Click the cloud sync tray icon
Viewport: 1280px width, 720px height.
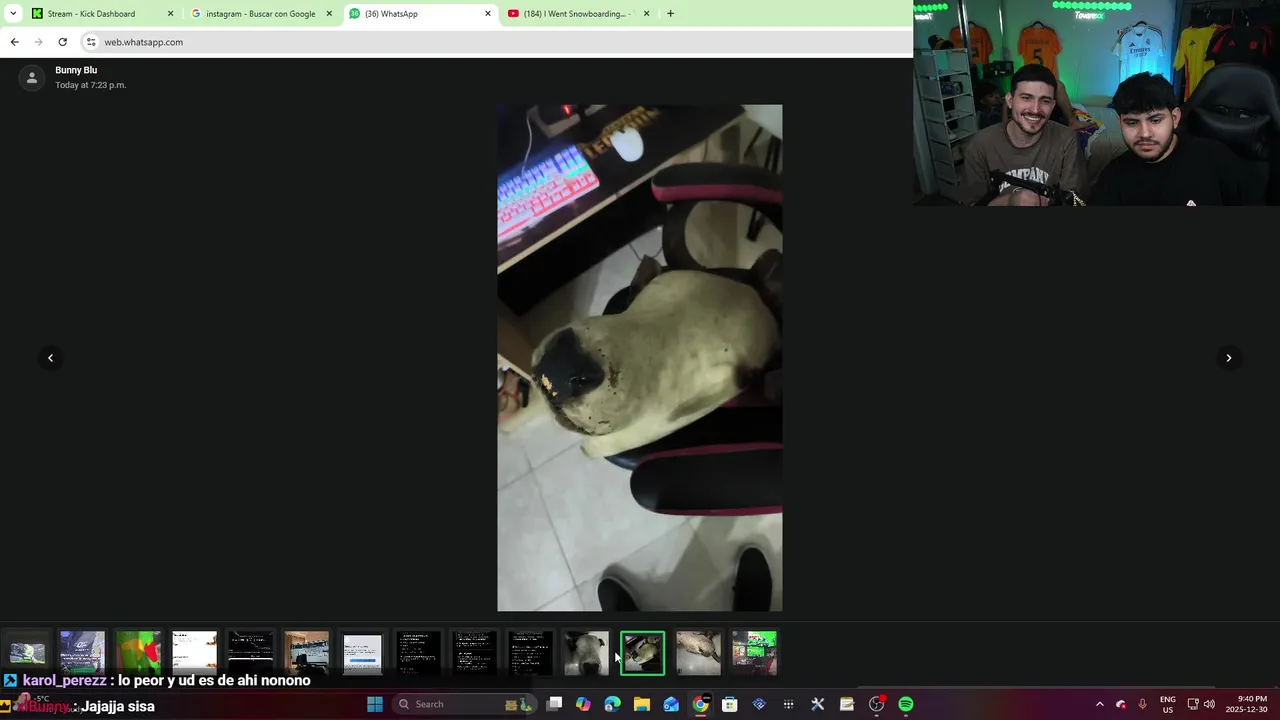pyautogui.click(x=1121, y=704)
